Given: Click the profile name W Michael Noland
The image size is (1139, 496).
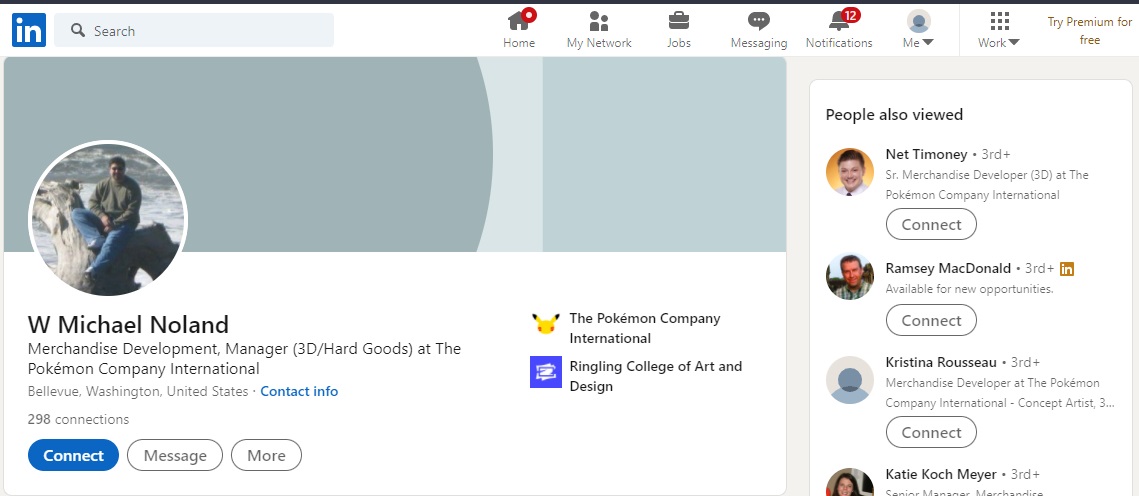Looking at the screenshot, I should pyautogui.click(x=128, y=324).
